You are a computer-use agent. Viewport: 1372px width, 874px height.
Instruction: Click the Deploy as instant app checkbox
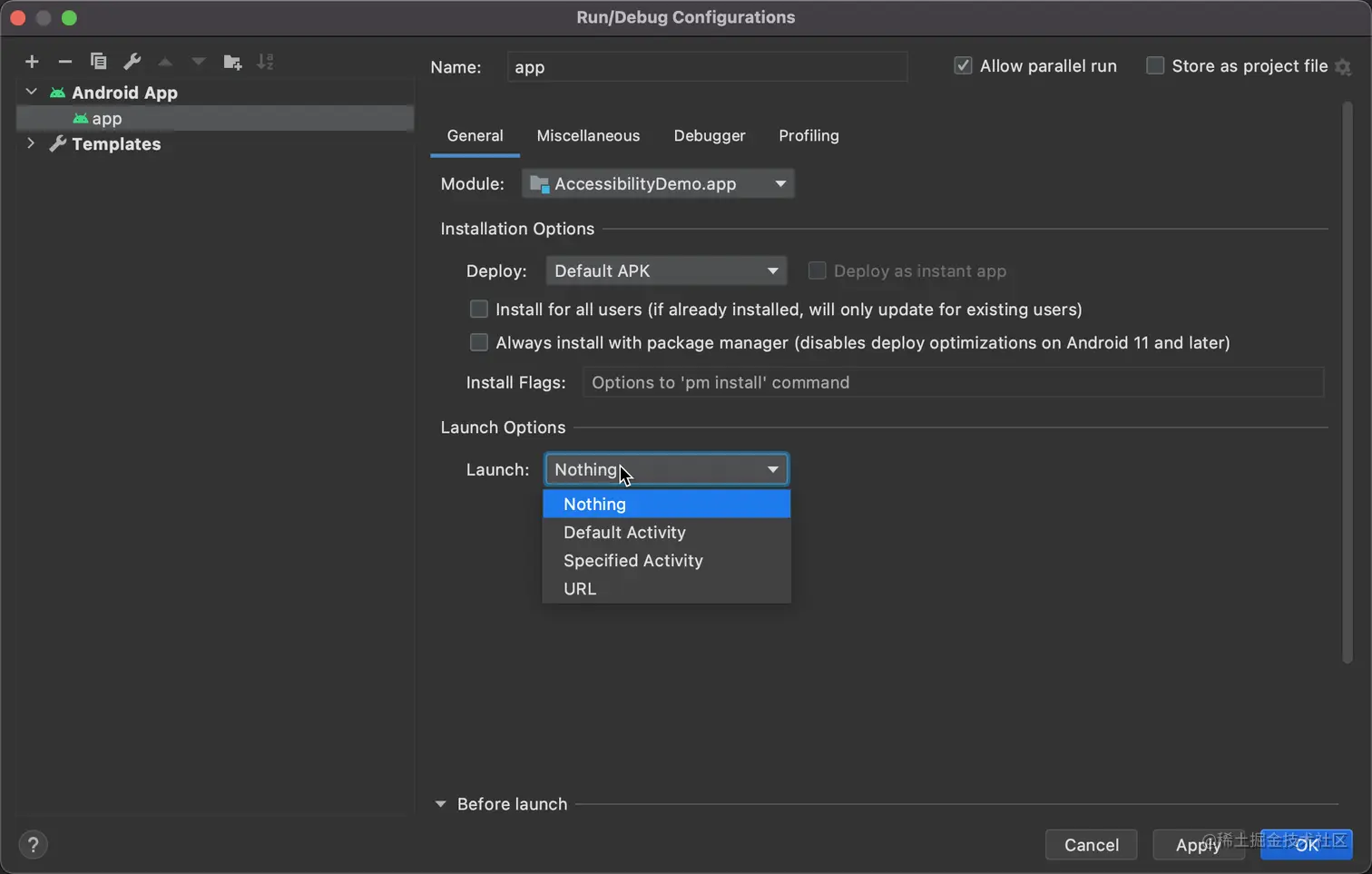817,270
